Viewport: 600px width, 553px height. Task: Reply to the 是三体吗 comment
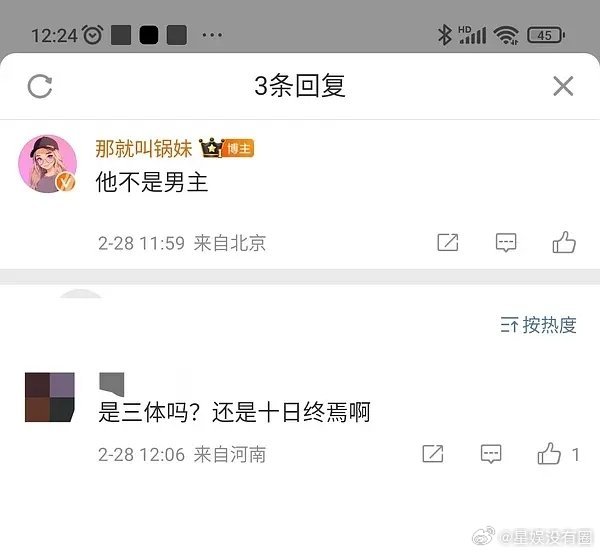(x=491, y=454)
